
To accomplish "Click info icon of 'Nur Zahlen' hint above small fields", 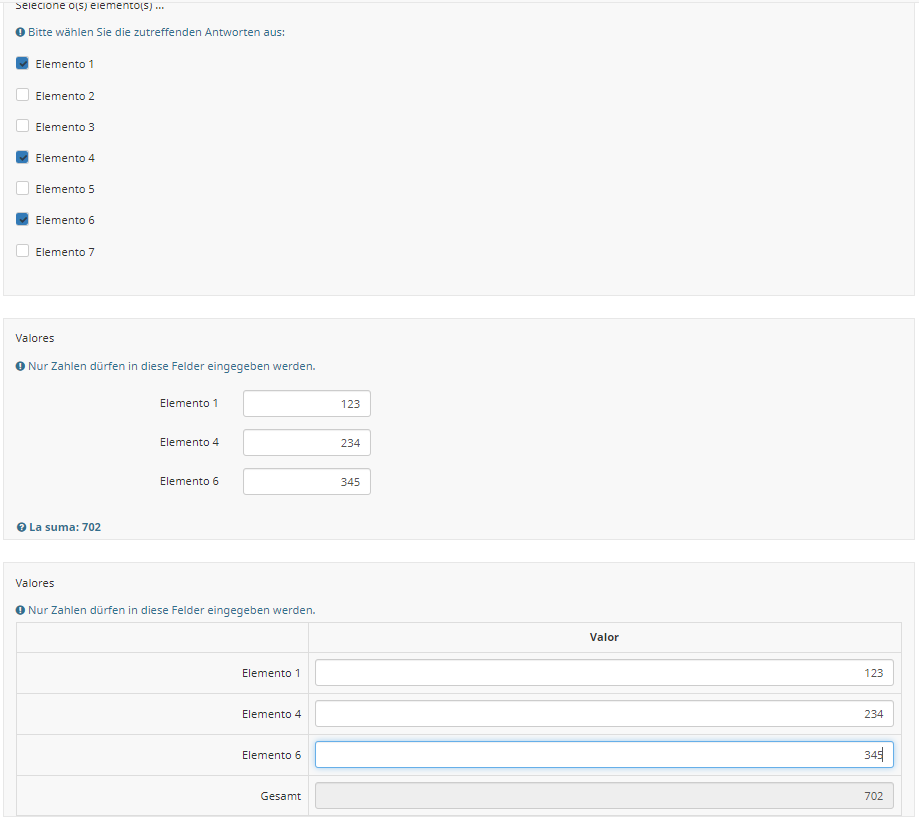I will pos(21,366).
